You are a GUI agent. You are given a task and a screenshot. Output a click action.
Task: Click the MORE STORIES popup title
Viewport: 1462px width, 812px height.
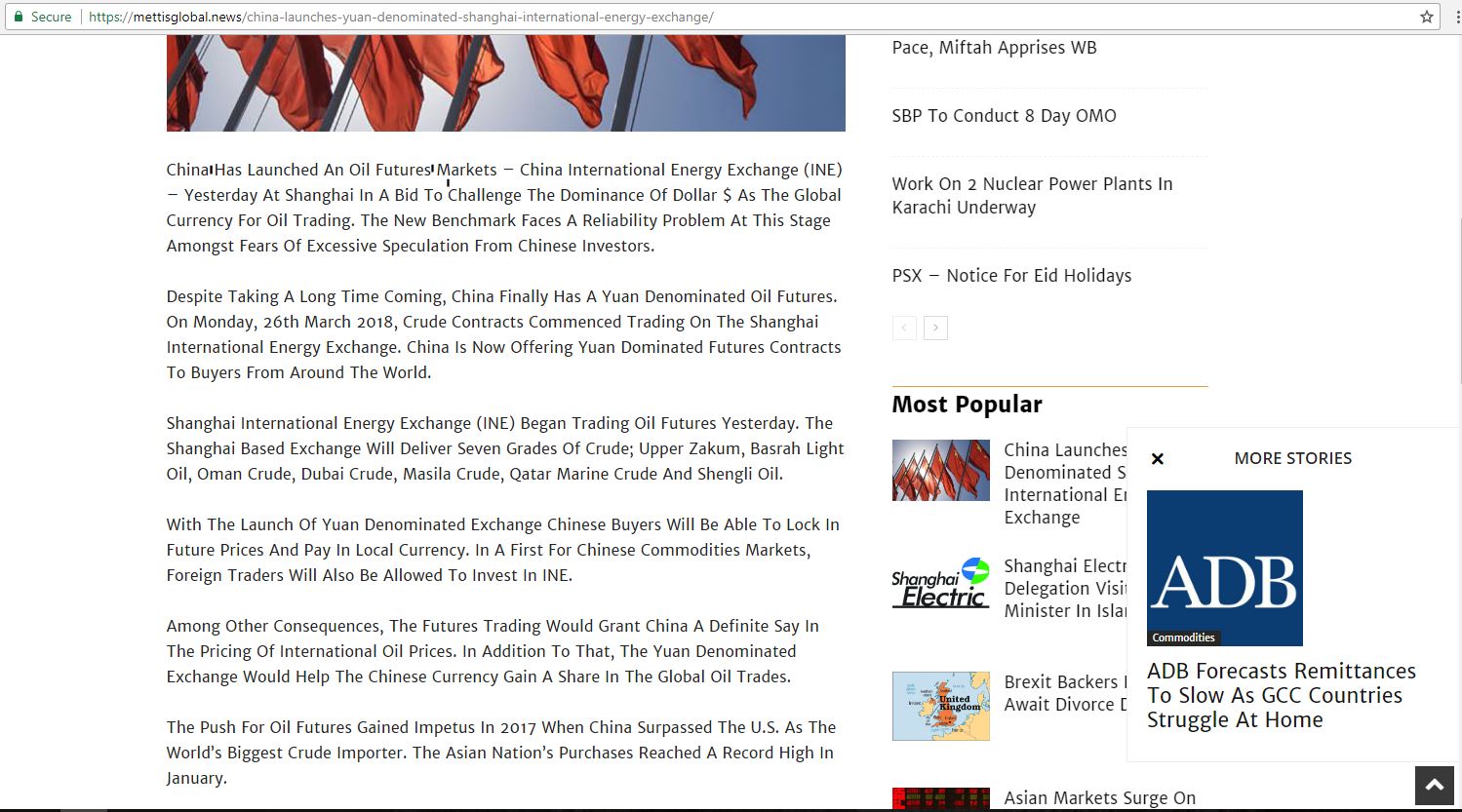(x=1292, y=458)
